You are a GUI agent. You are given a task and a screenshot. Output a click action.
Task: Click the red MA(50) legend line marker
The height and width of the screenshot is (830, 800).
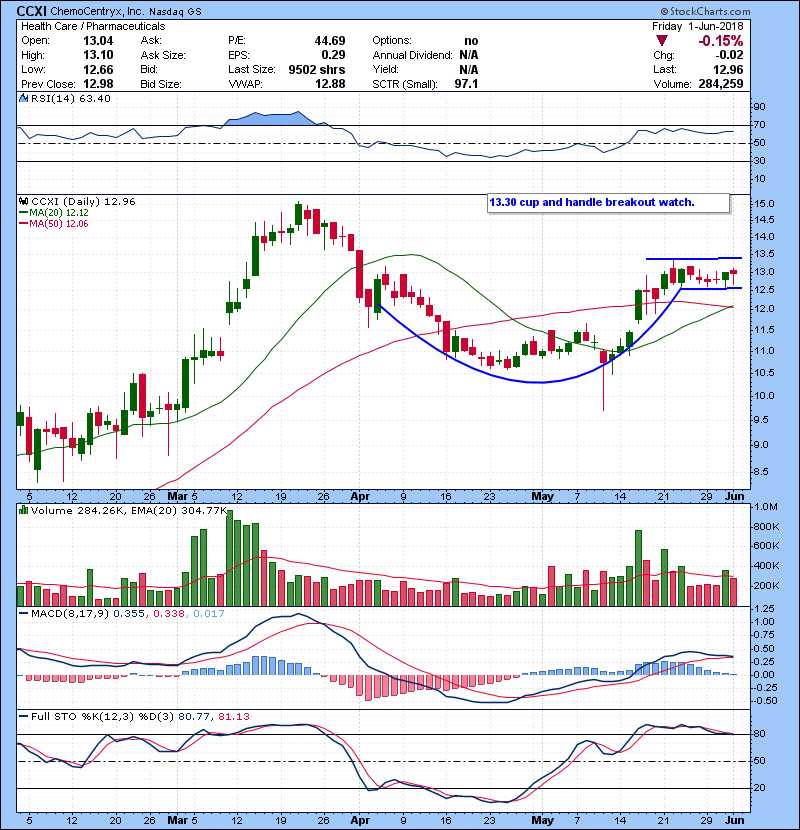pos(23,223)
